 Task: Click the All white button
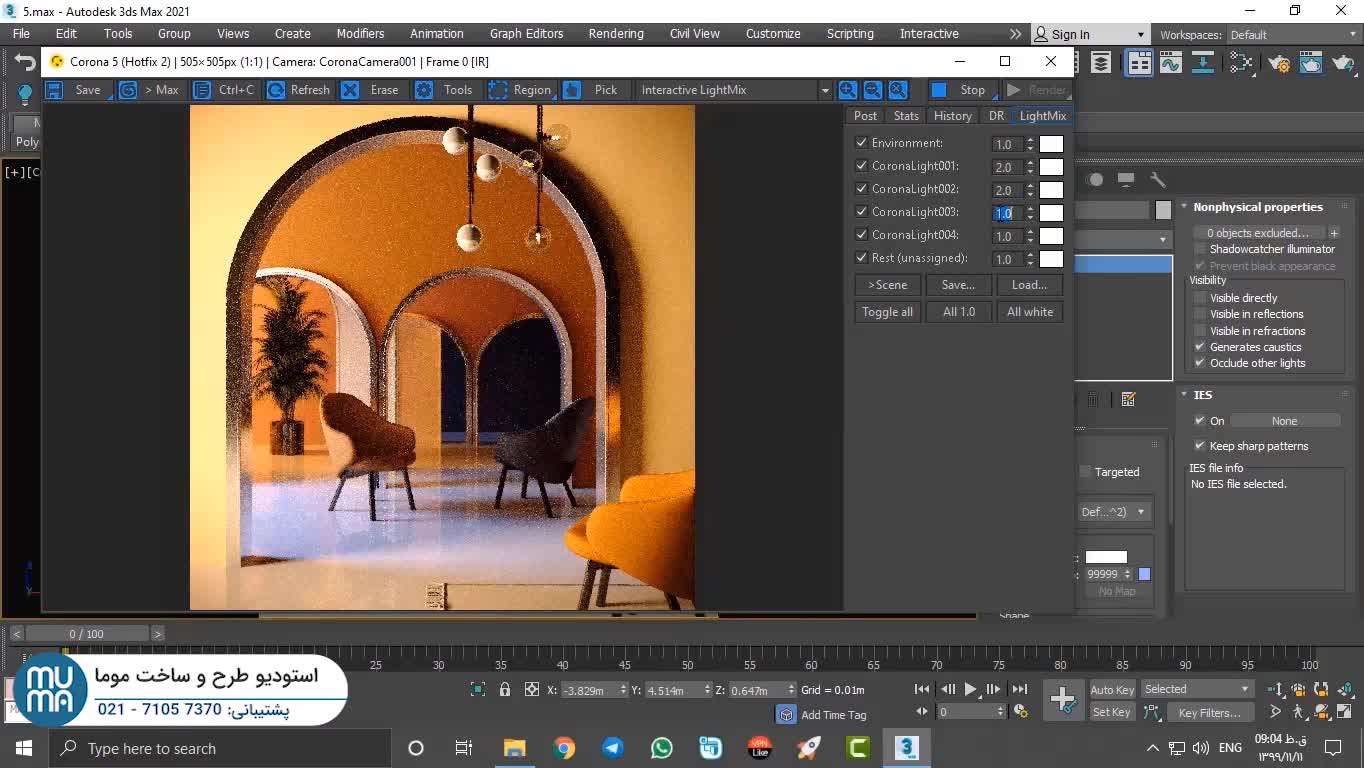(x=1029, y=312)
